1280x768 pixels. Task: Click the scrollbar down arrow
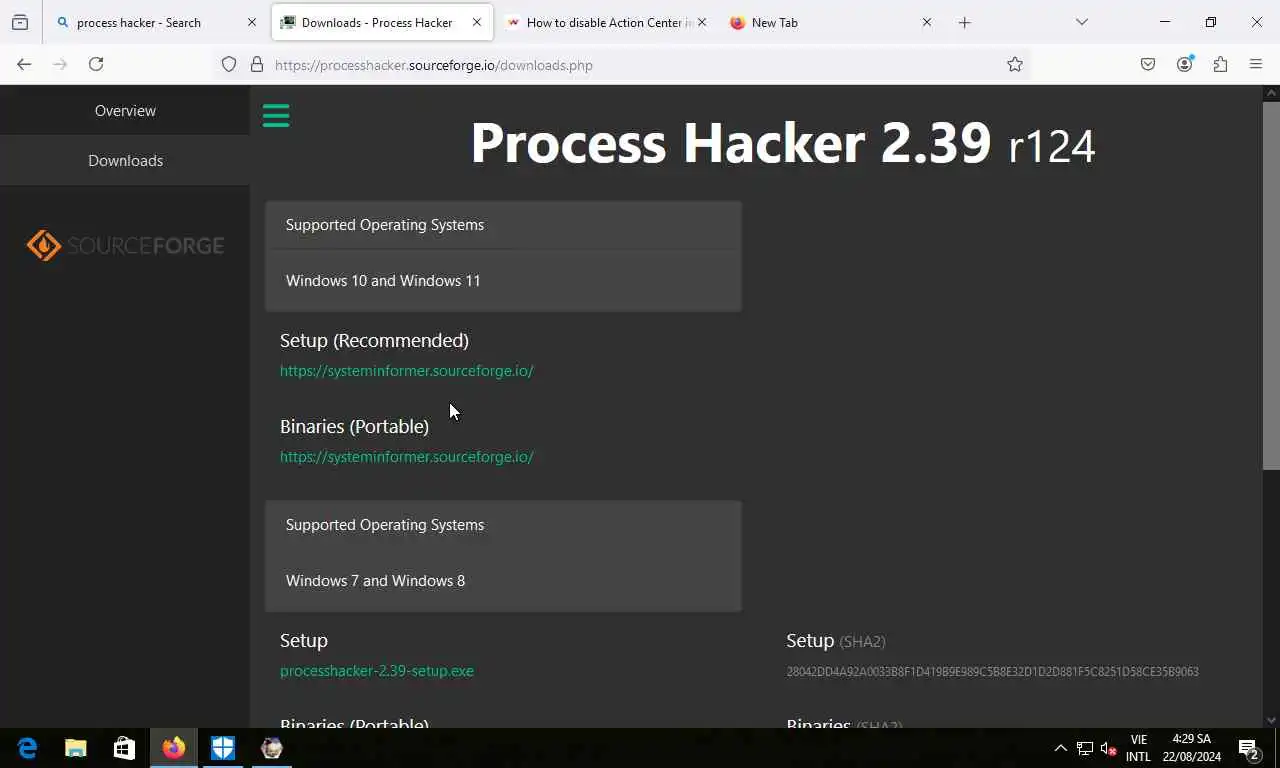pos(1271,719)
